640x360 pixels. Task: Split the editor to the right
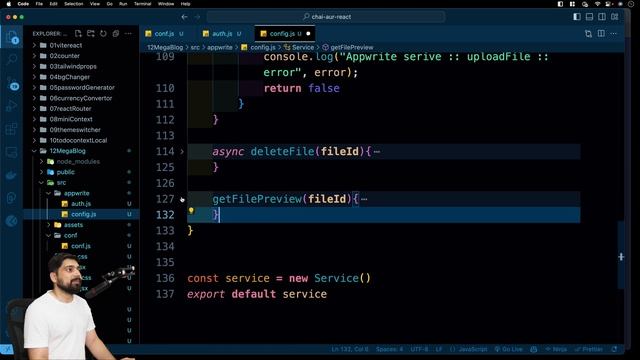click(601, 33)
